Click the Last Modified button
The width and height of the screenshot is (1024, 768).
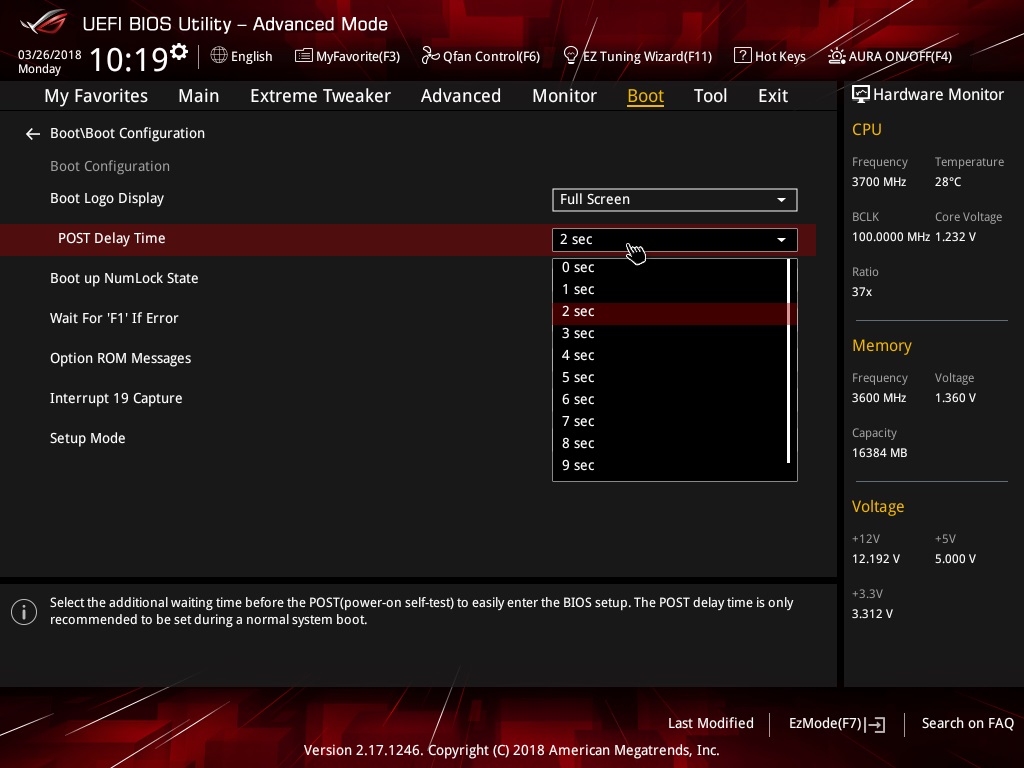click(x=711, y=724)
